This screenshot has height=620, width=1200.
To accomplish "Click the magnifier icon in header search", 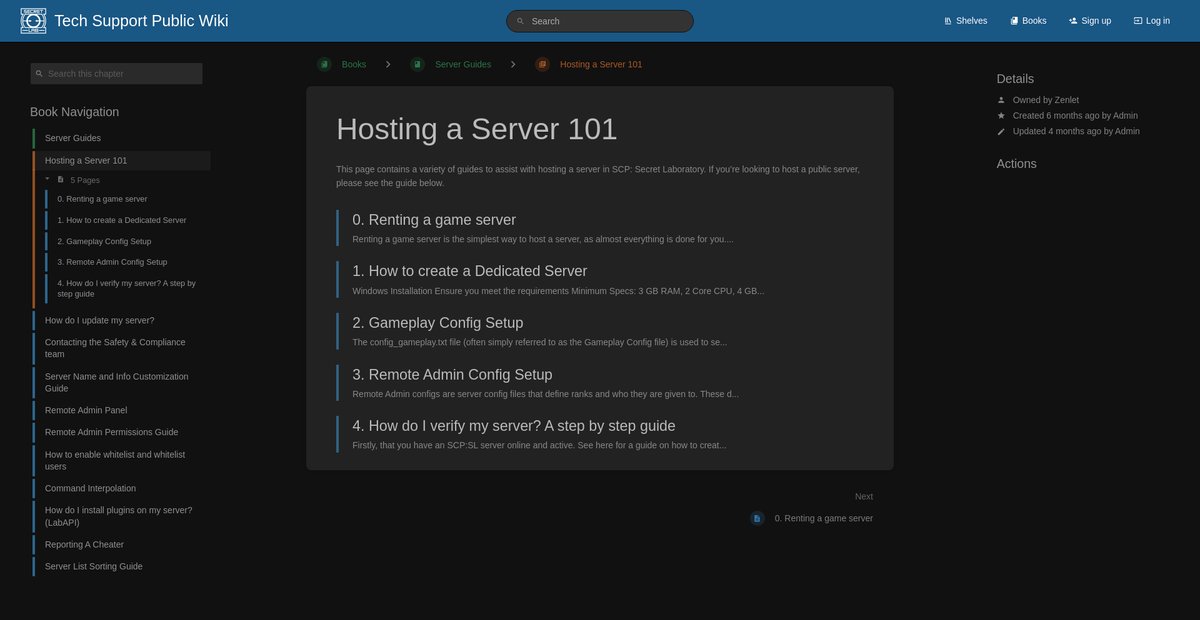I will pos(521,21).
